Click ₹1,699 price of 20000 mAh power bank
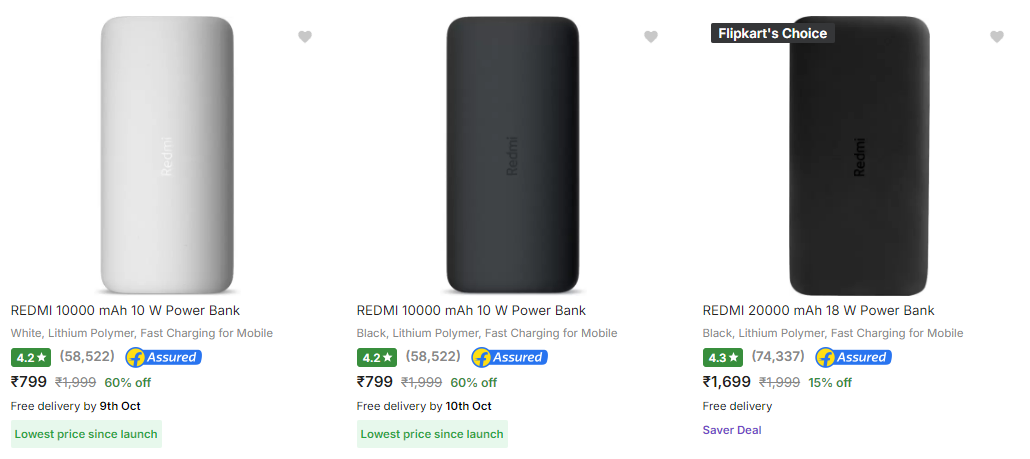This screenshot has width=1030, height=459. tap(727, 382)
